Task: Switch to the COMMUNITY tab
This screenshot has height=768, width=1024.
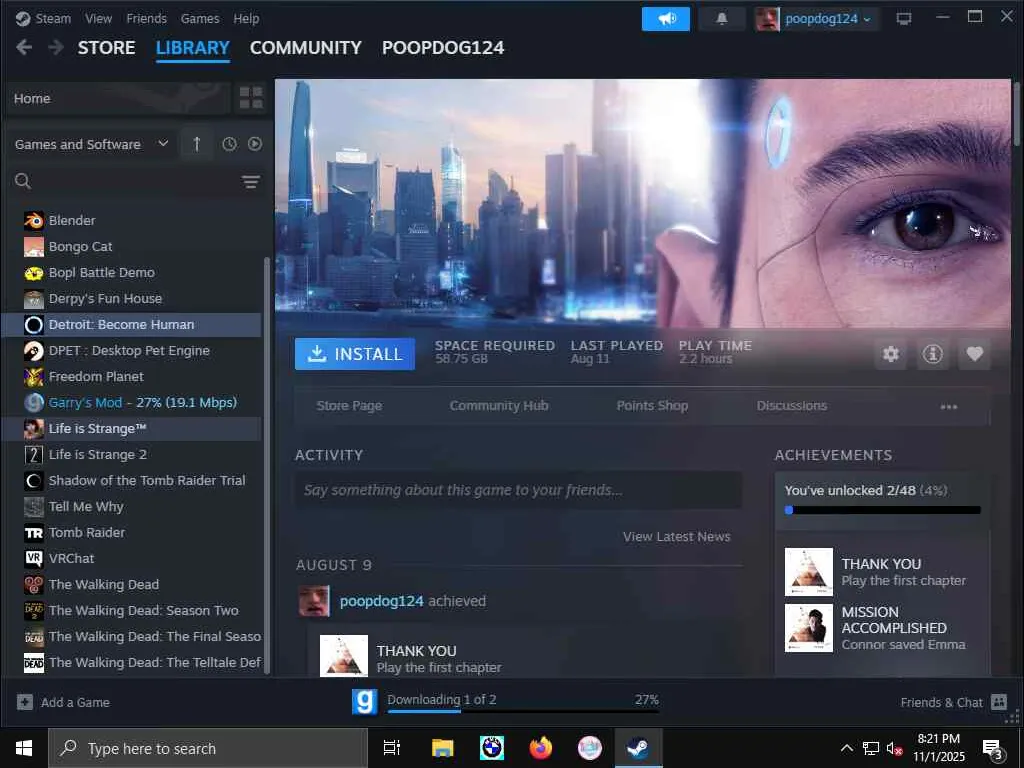Action: pos(306,48)
